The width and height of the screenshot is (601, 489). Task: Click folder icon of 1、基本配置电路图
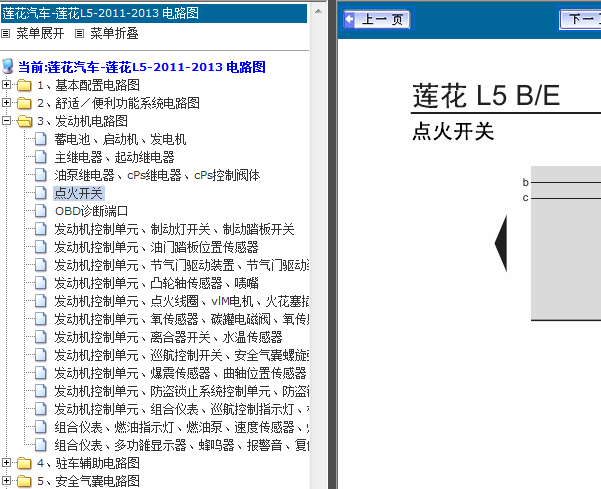pos(24,85)
